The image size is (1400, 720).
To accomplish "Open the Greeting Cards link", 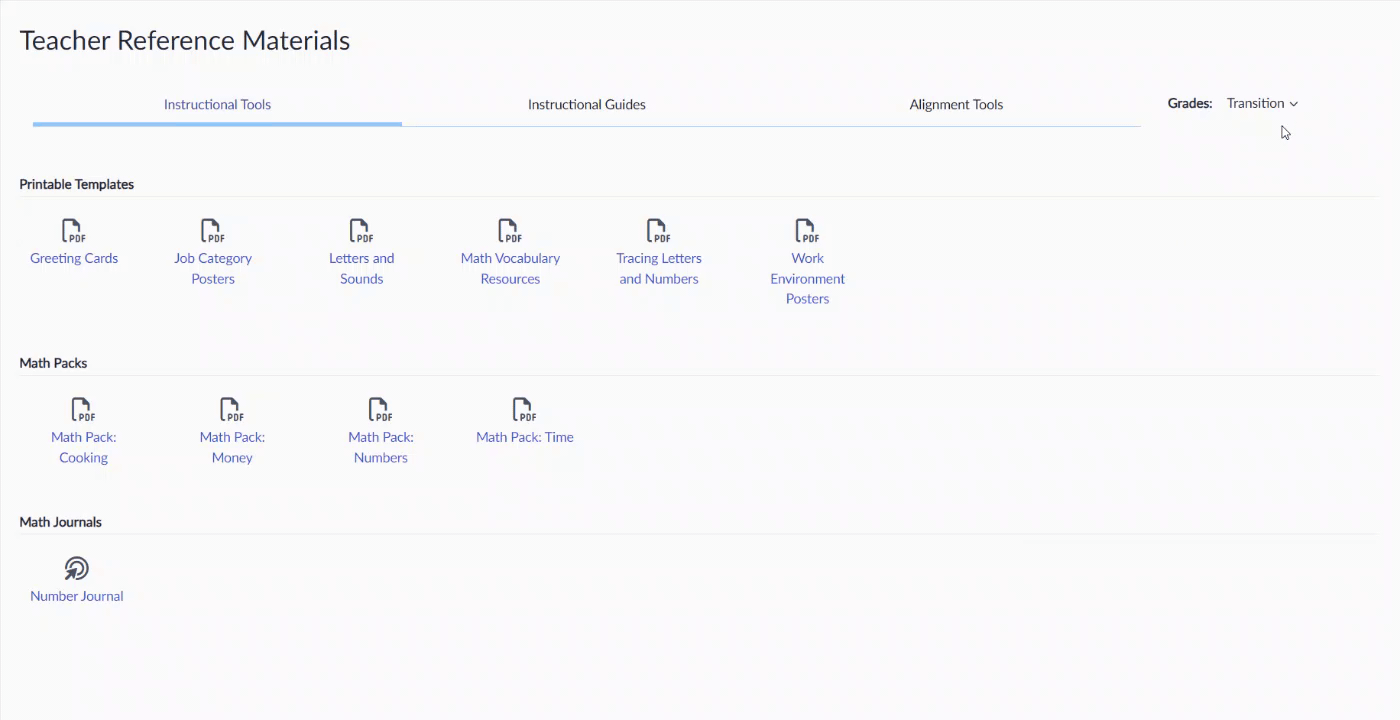I will click(74, 258).
